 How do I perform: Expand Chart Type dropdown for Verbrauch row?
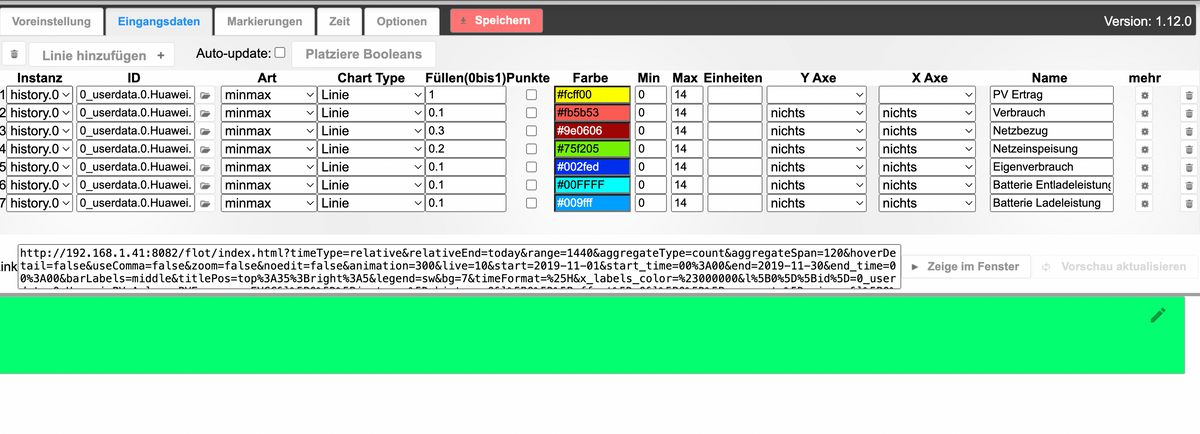[370, 113]
